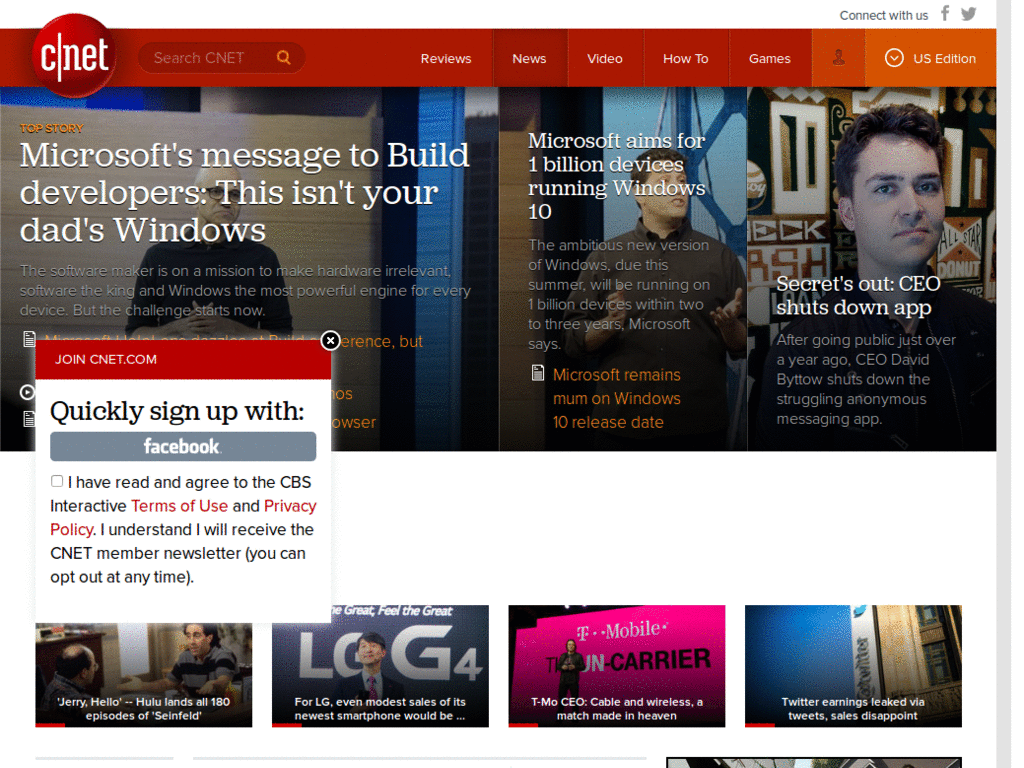The width and height of the screenshot is (1024, 768).
Task: Open the Microsoft's message to Build headline
Action: 244,192
